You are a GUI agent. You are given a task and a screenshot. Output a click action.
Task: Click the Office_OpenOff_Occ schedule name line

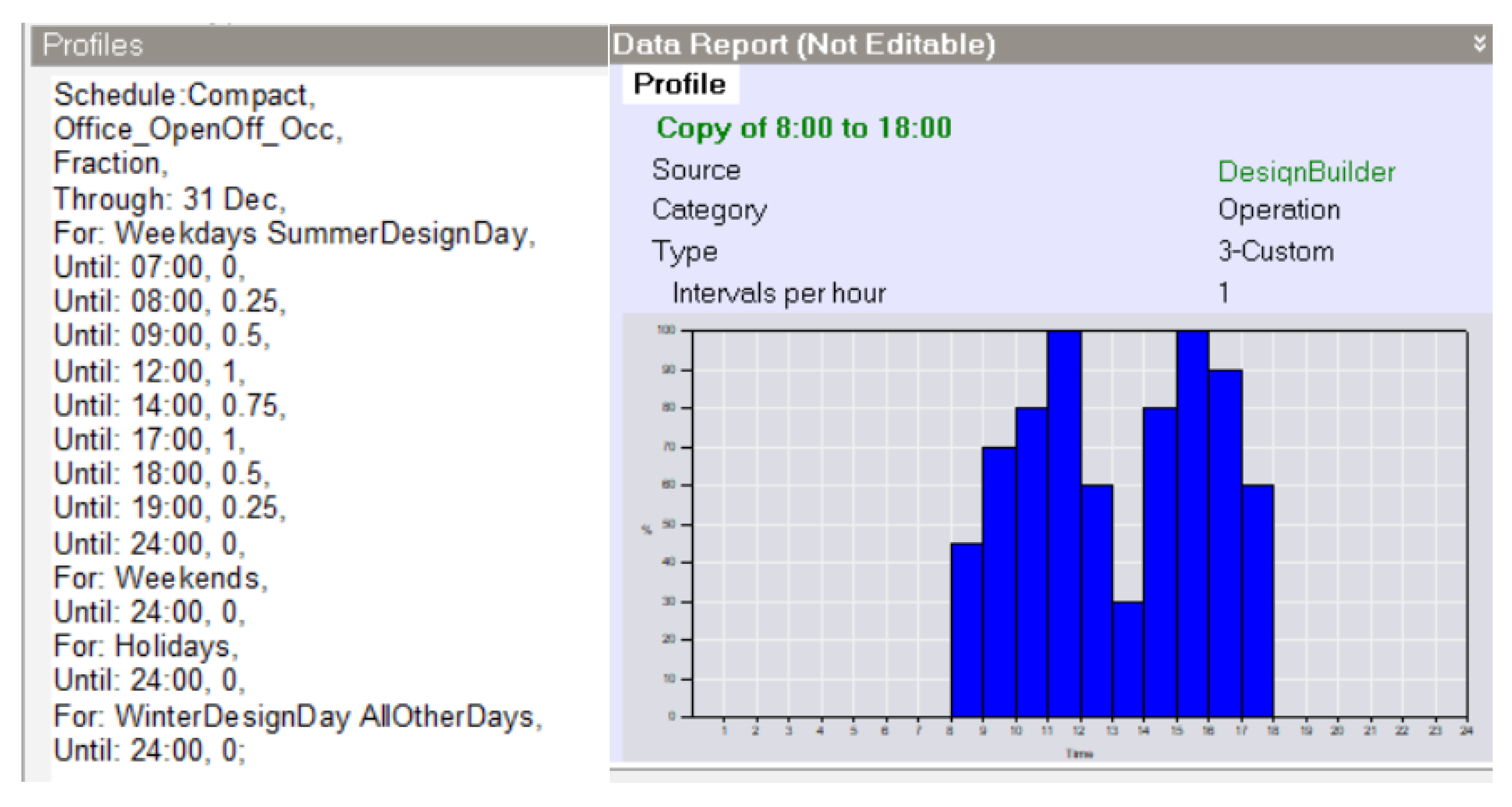click(198, 129)
